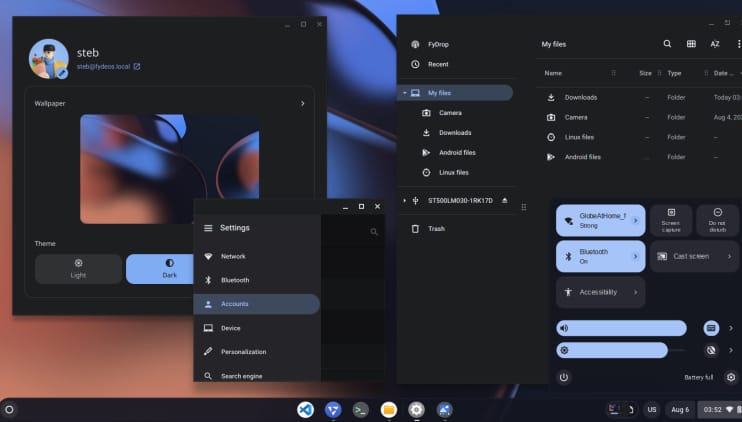Select Bluetooth in Settings menu
The image size is (742, 422).
(257, 280)
